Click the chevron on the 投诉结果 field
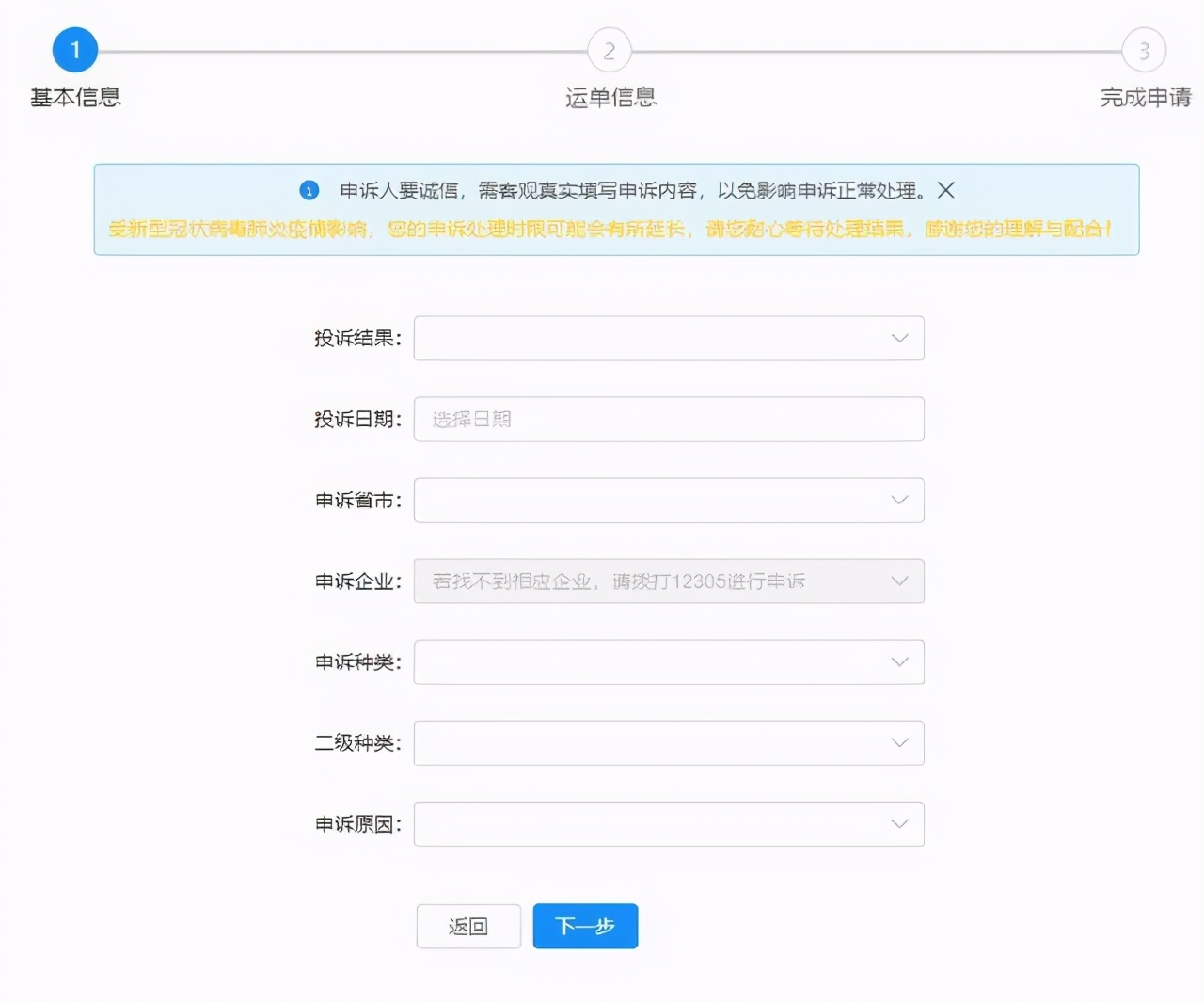This screenshot has width=1204, height=1003. coord(899,338)
